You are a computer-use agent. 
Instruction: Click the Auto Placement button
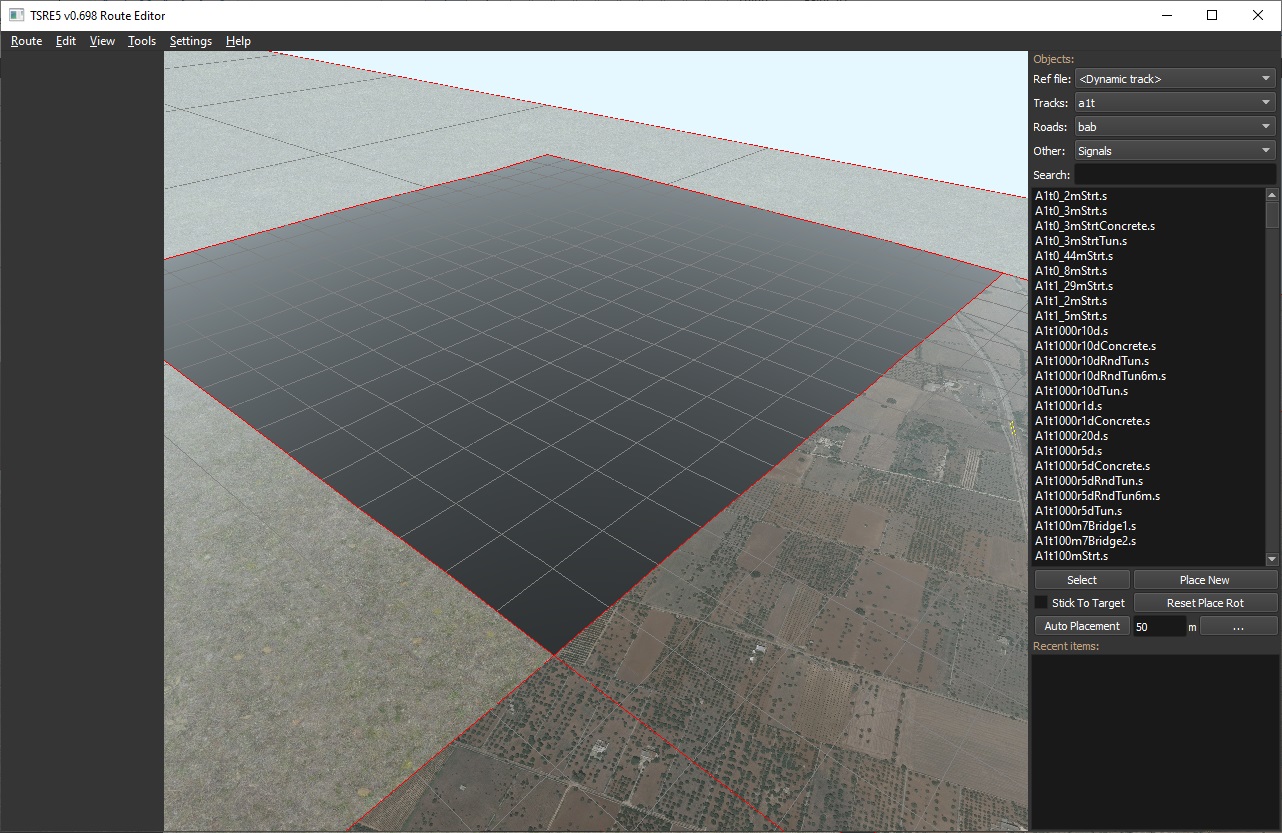coord(1082,626)
